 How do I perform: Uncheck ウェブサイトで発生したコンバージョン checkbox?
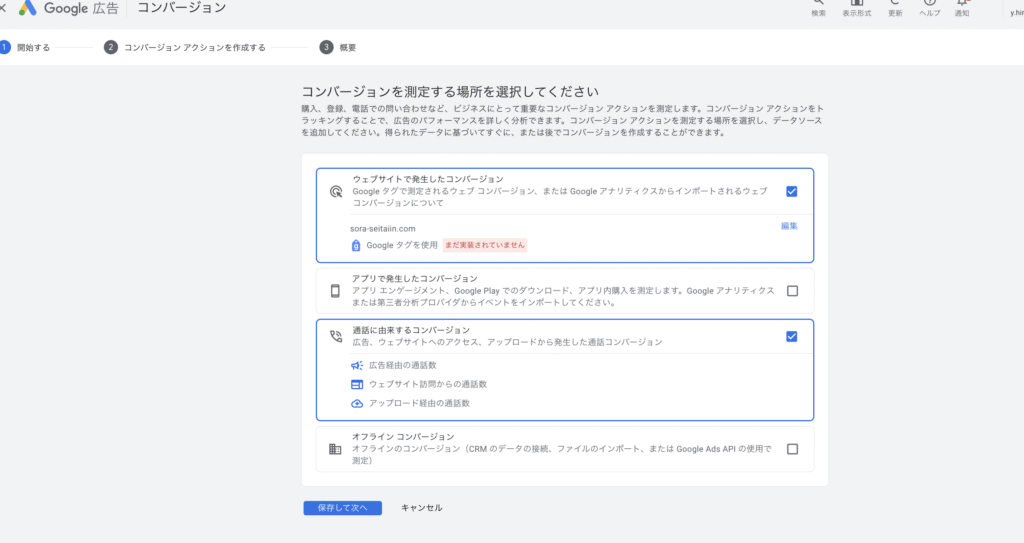792,191
